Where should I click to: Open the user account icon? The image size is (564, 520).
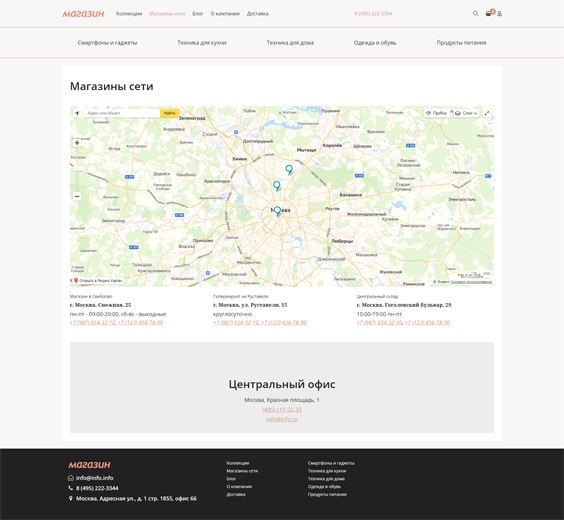(499, 14)
